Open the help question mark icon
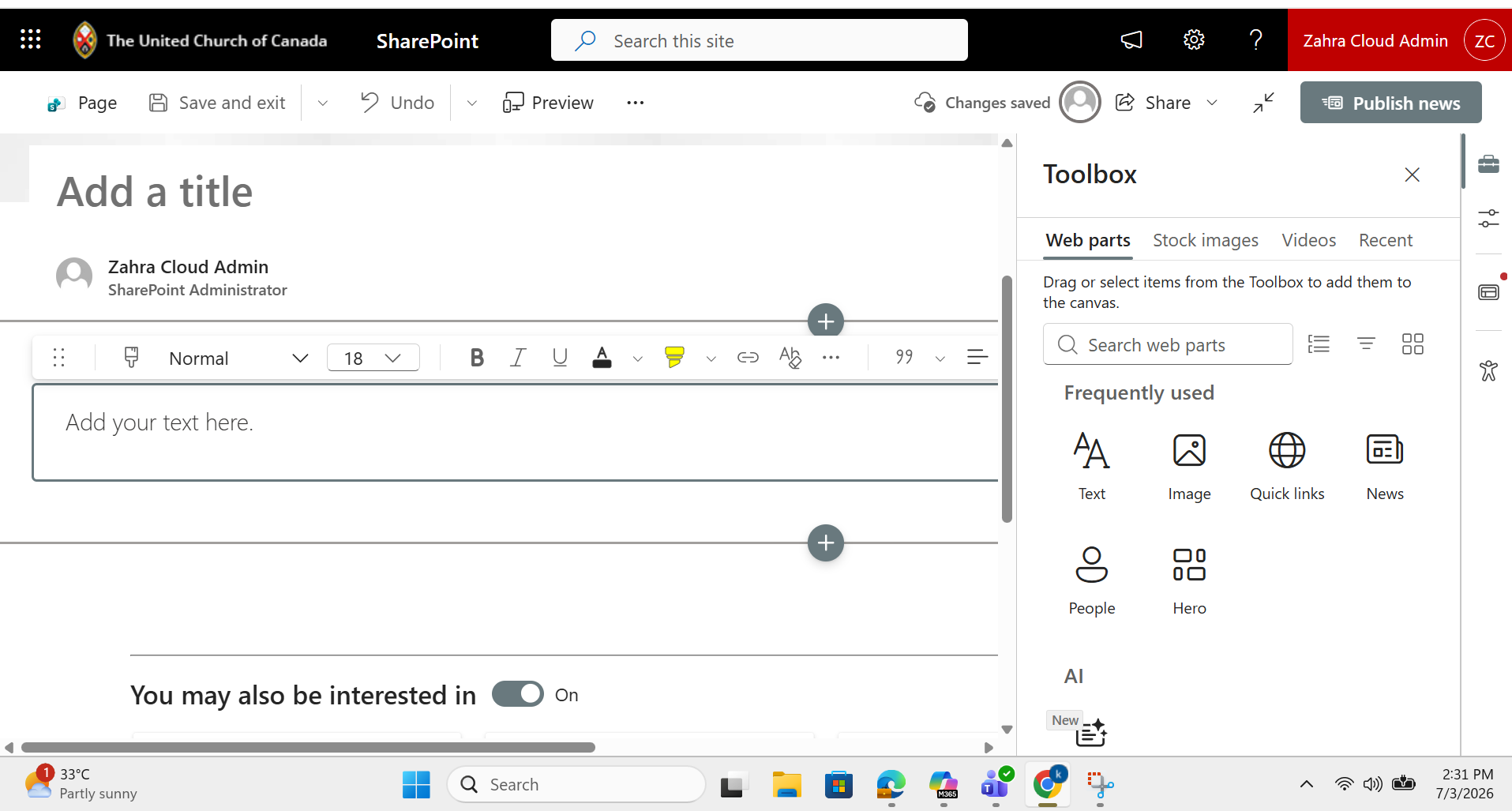1512x811 pixels. pos(1256,39)
